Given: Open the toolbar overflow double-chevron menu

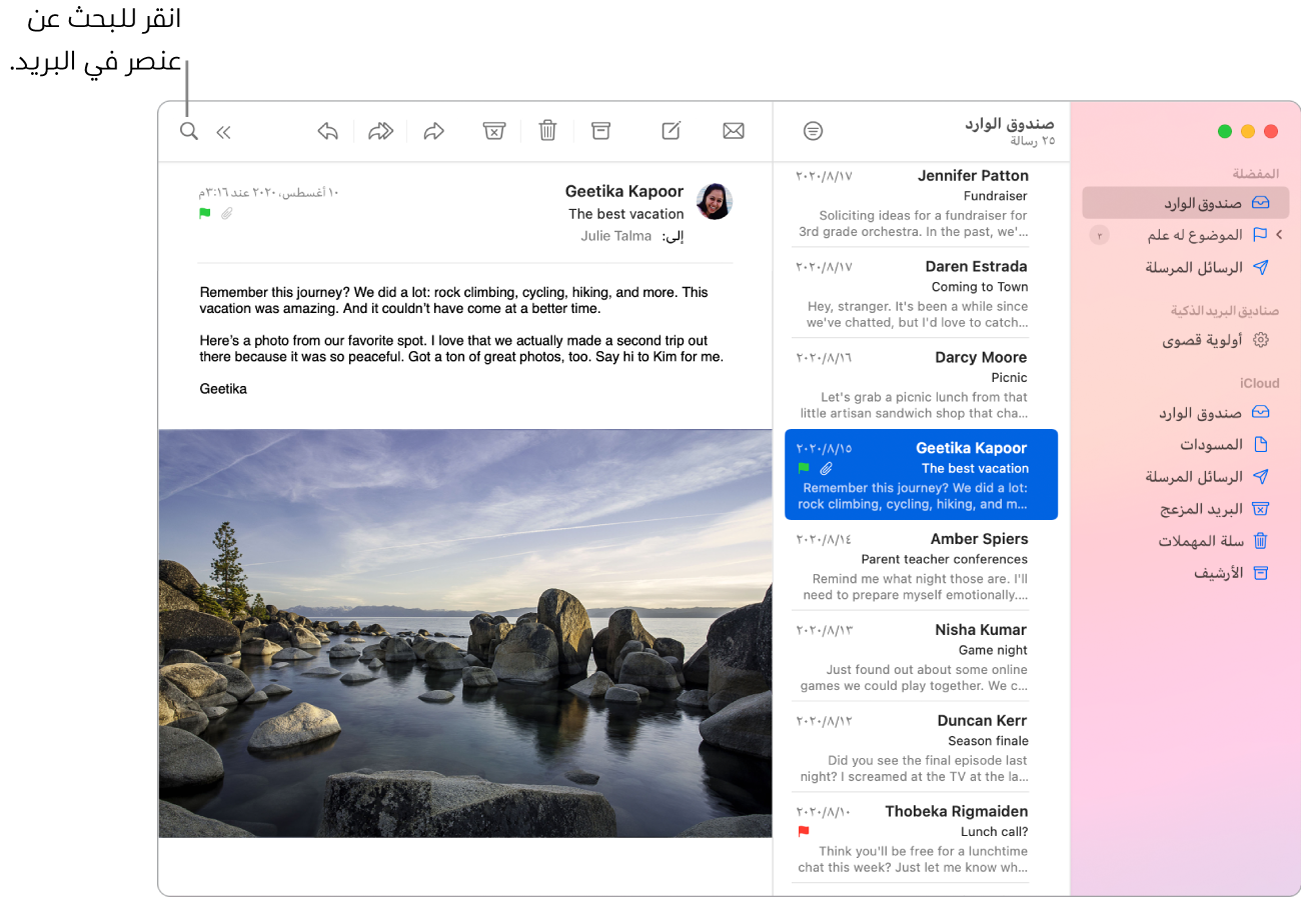Looking at the screenshot, I should (x=224, y=132).
